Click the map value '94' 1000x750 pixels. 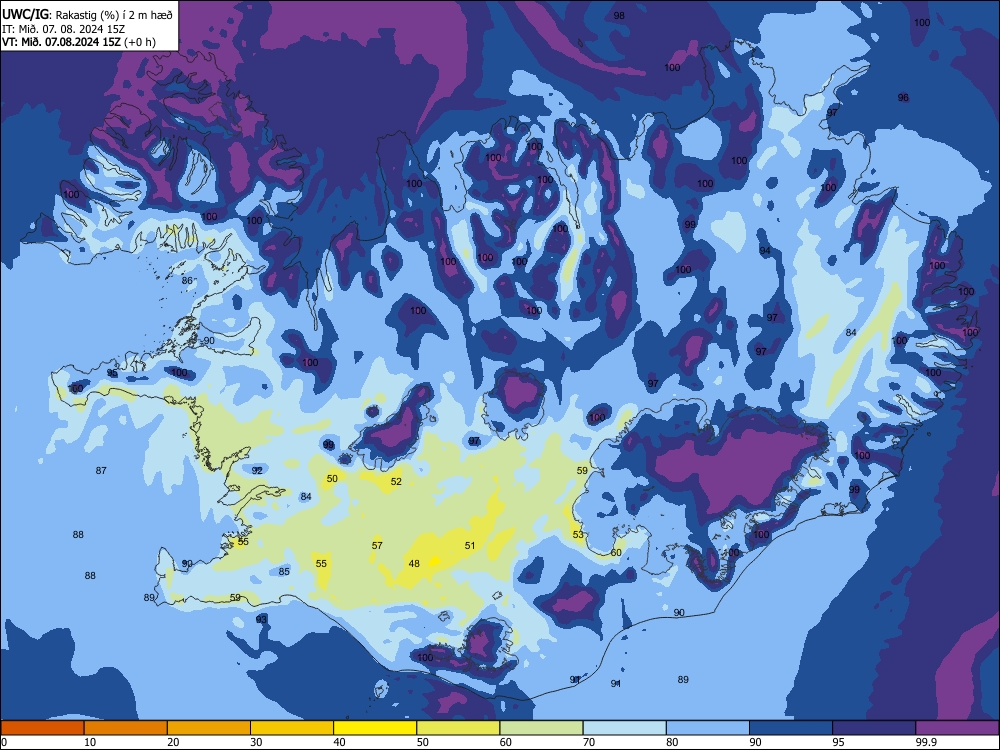point(765,251)
